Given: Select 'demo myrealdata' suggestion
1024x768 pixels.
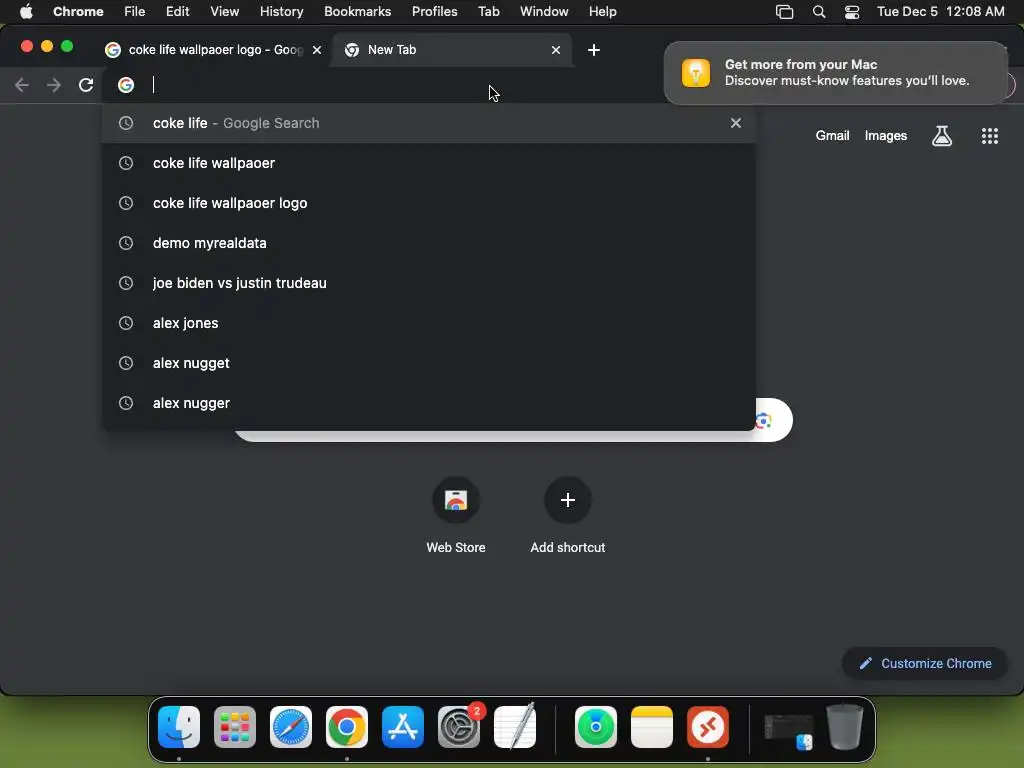Looking at the screenshot, I should [429, 243].
